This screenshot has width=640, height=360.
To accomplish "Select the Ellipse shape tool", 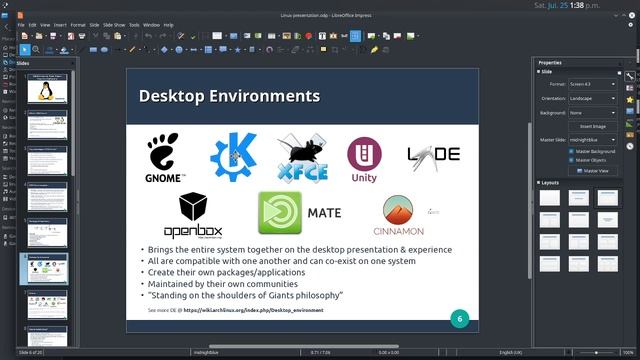I will [x=104, y=50].
